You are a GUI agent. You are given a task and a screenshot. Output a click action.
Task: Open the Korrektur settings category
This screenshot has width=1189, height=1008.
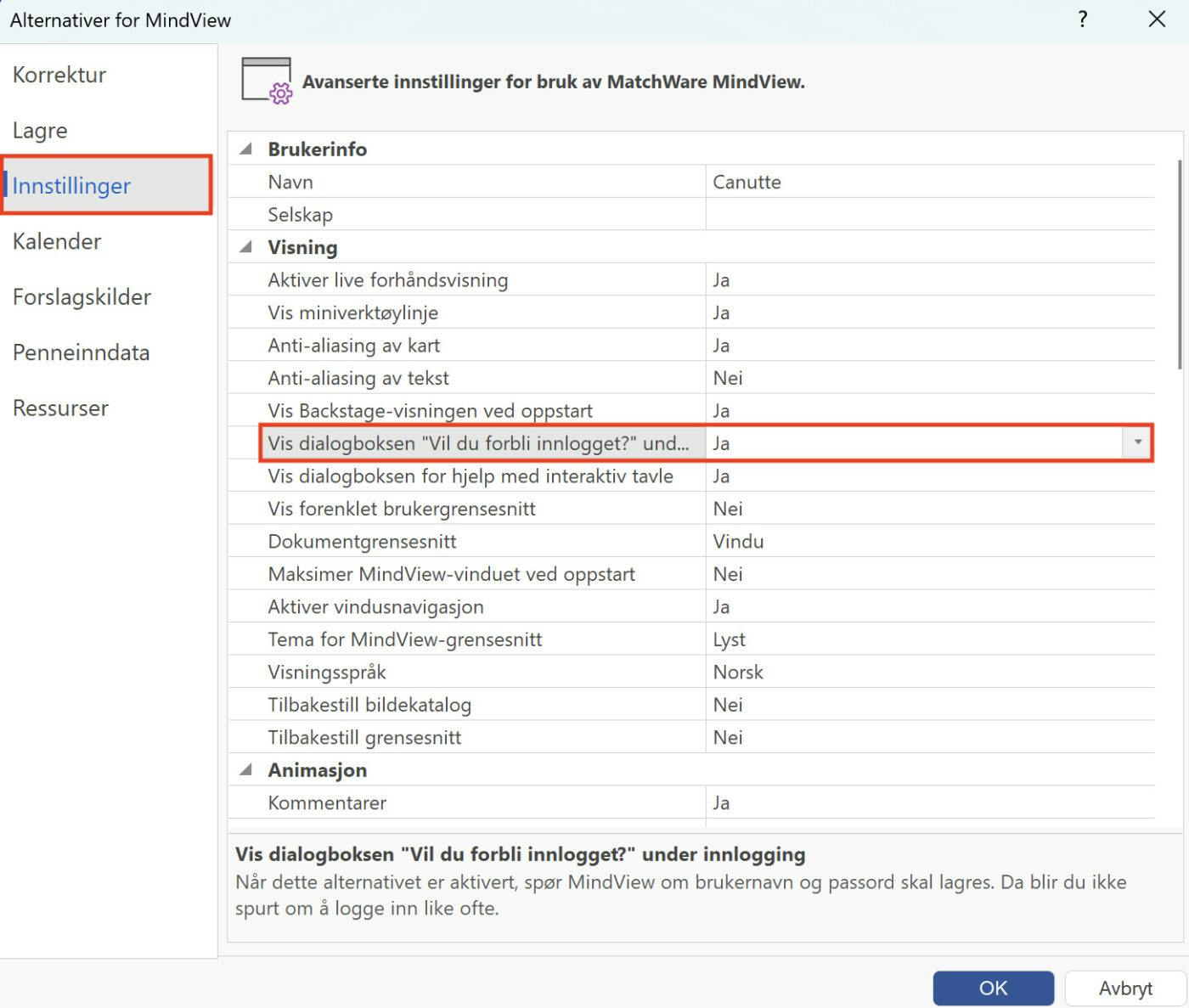click(x=59, y=75)
